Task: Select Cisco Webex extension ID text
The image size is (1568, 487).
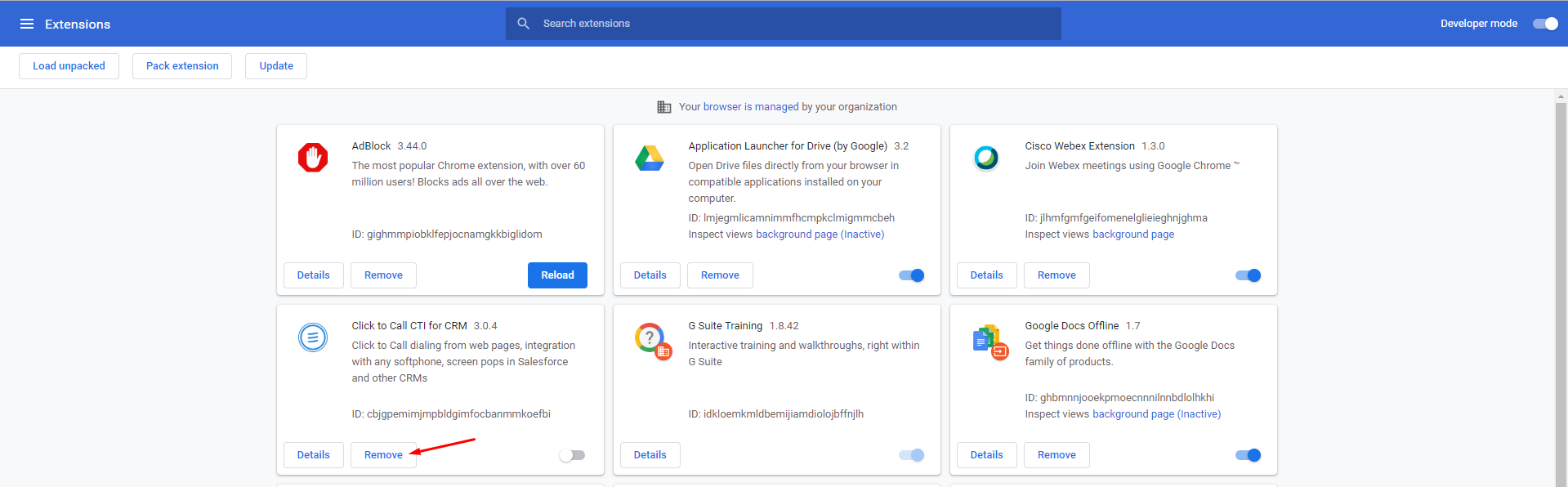Action: click(x=1116, y=218)
